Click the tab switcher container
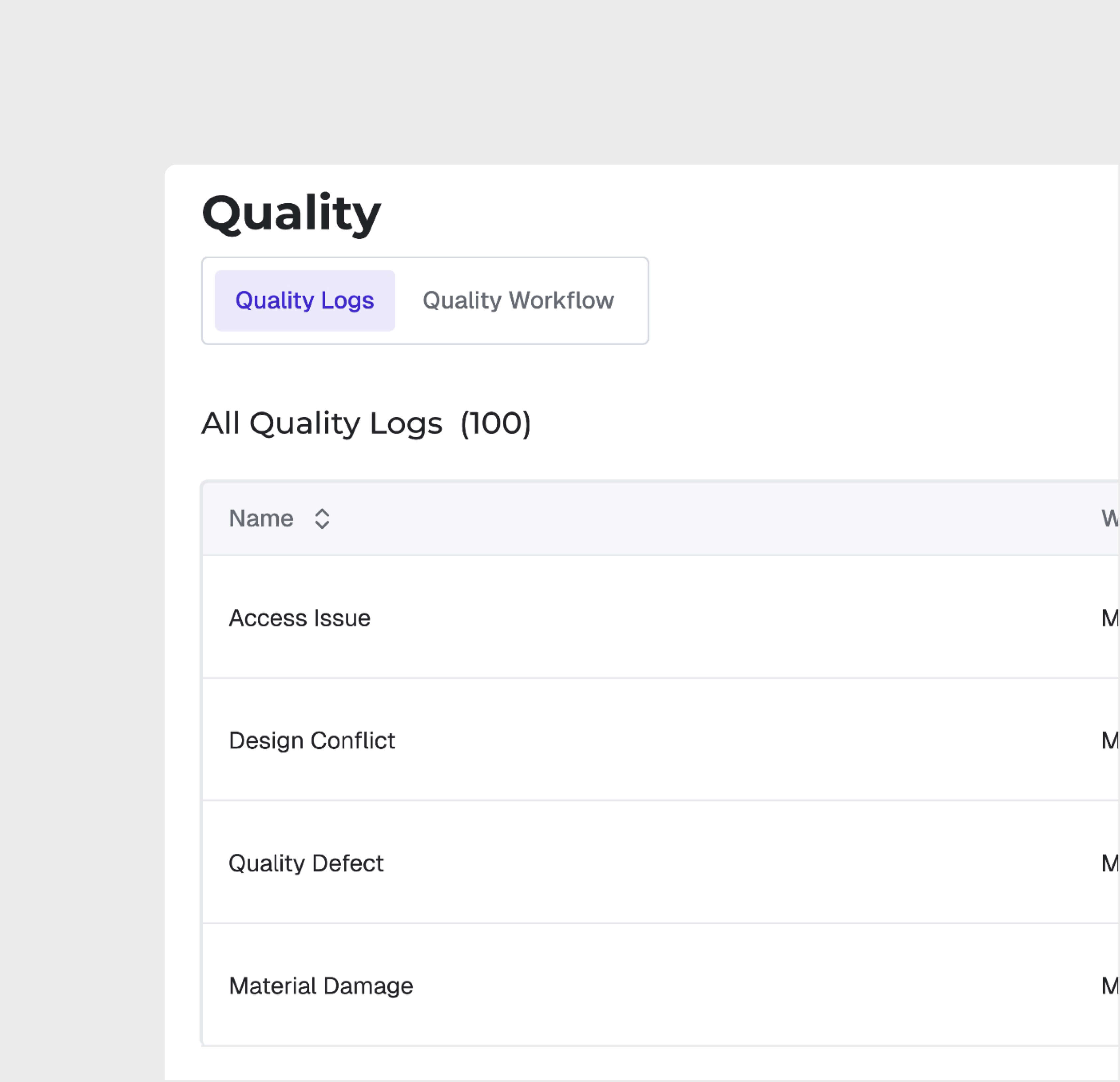The width and height of the screenshot is (1120, 1082). pyautogui.click(x=425, y=300)
